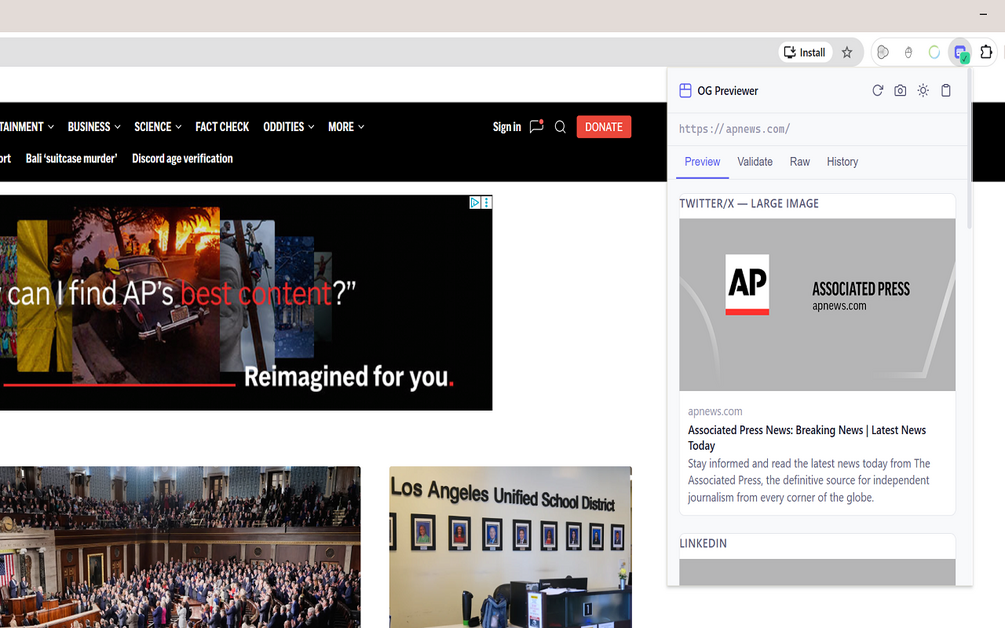Click the apnews.com domain text in preview card
This screenshot has width=1005, height=628.
click(715, 411)
